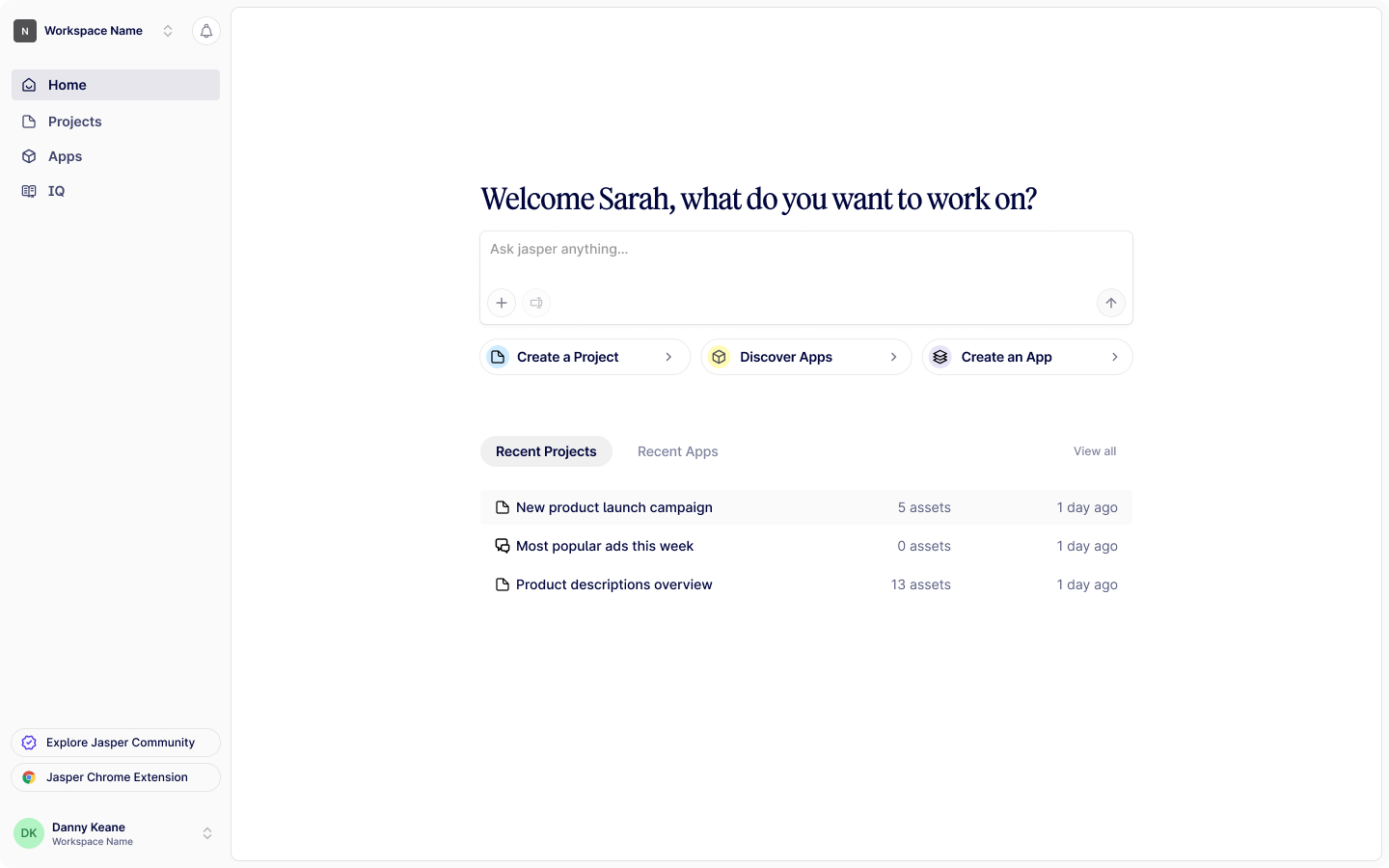Open Apps from the sidebar
This screenshot has width=1389, height=868.
pos(65,156)
